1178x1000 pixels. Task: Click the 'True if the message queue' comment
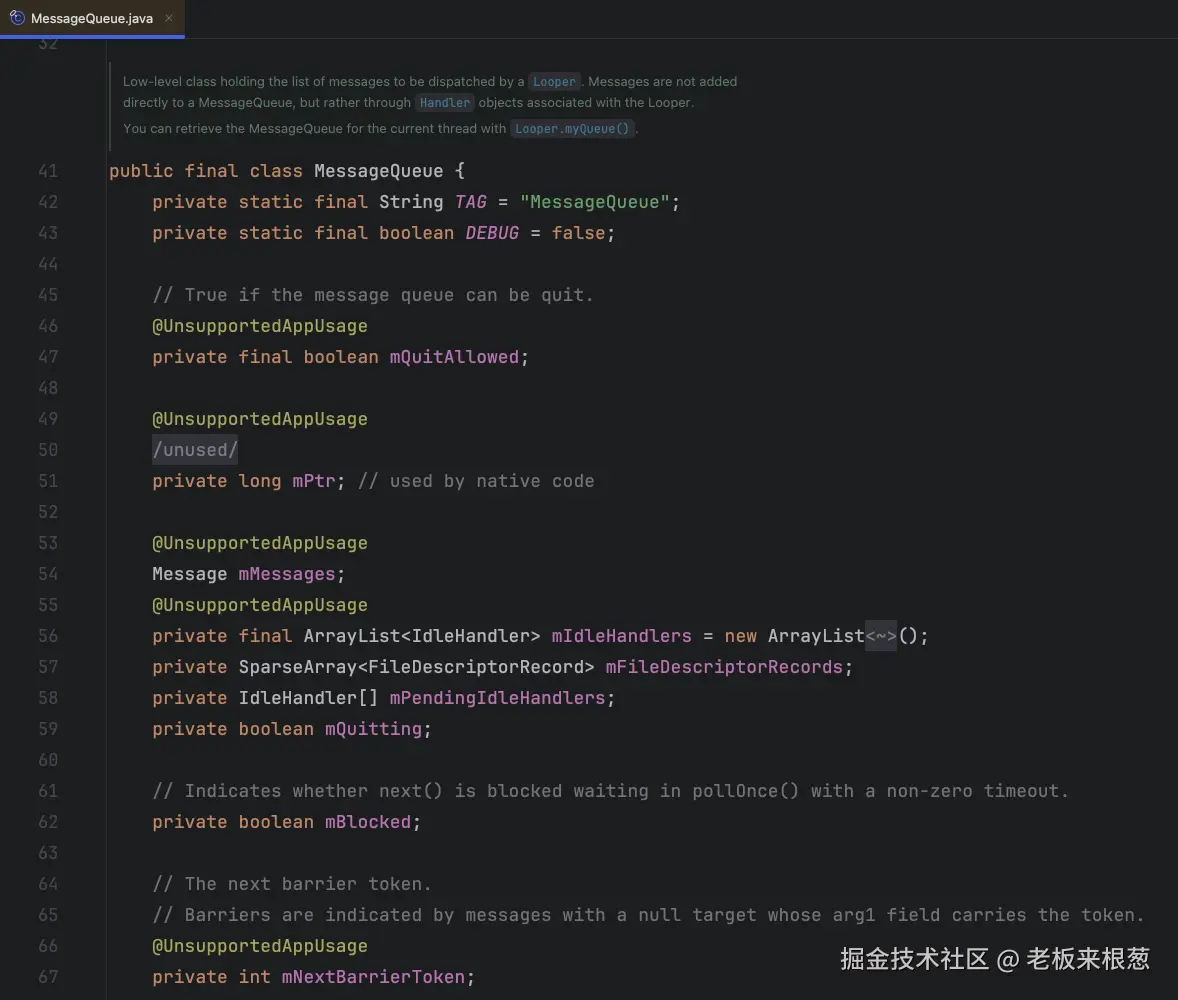point(373,295)
